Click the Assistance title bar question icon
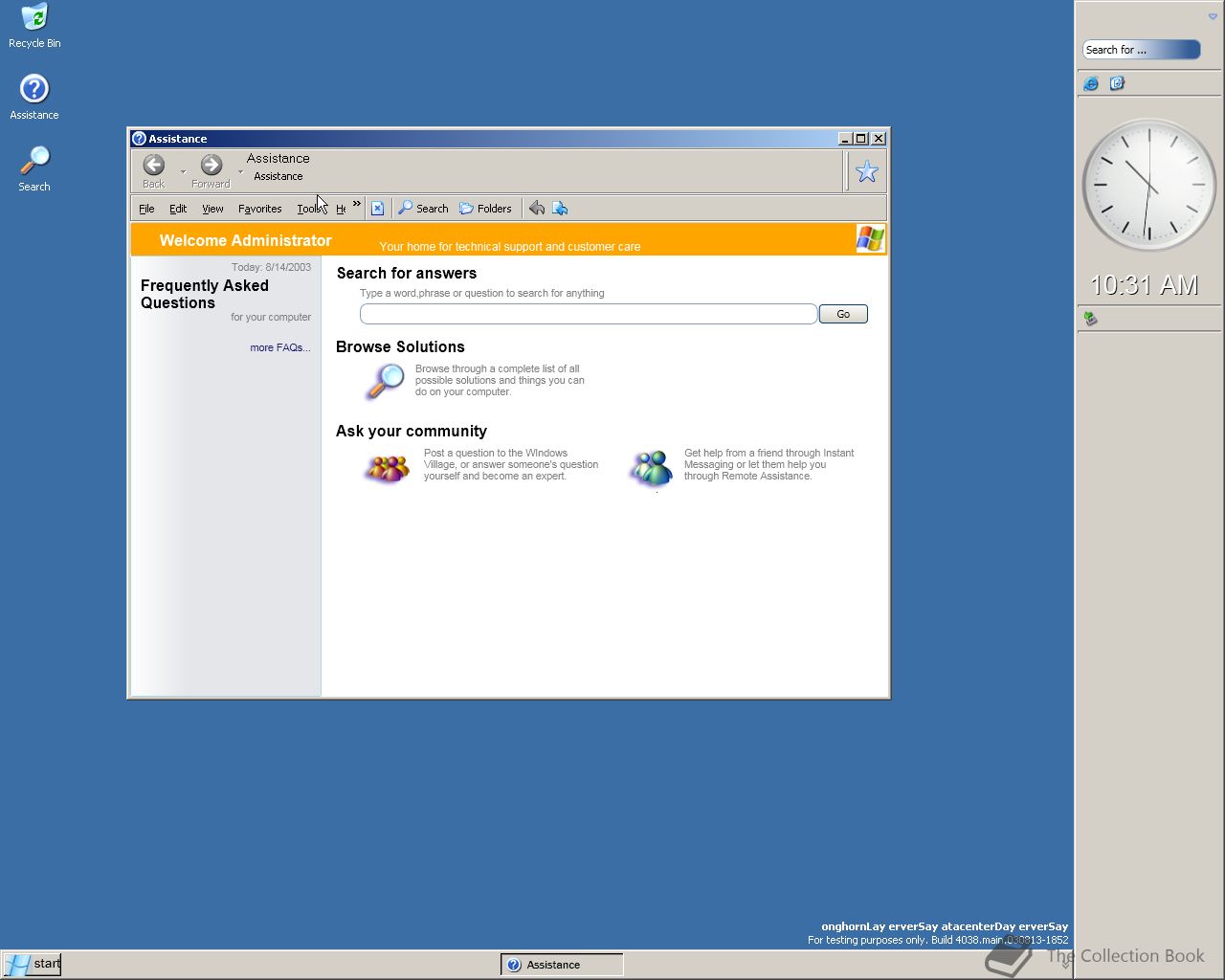 [x=139, y=139]
